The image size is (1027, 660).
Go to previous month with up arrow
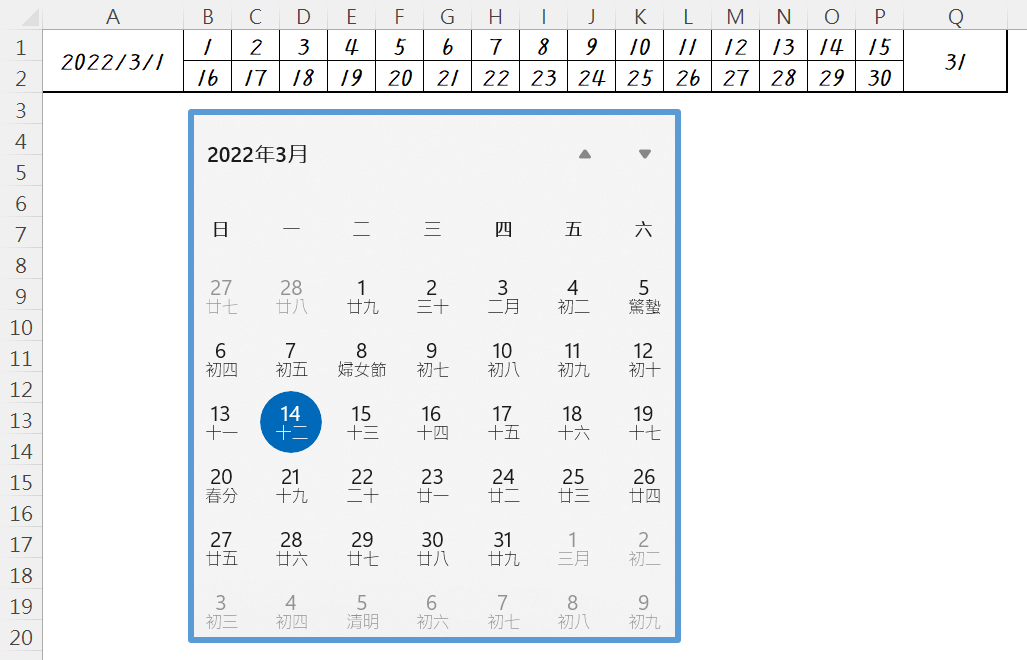click(585, 155)
